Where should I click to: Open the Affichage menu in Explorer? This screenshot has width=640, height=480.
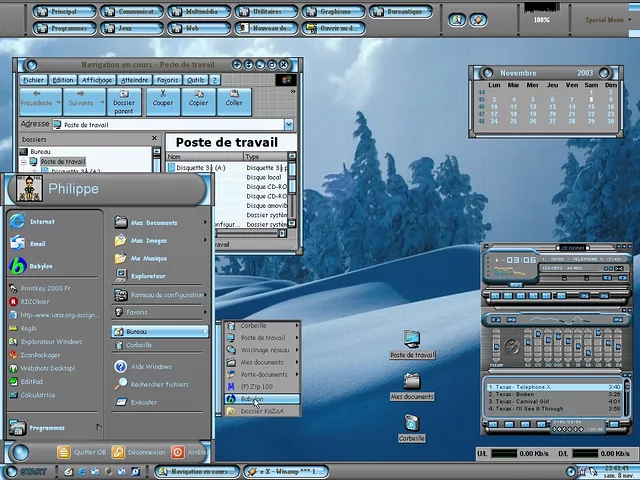[x=97, y=80]
